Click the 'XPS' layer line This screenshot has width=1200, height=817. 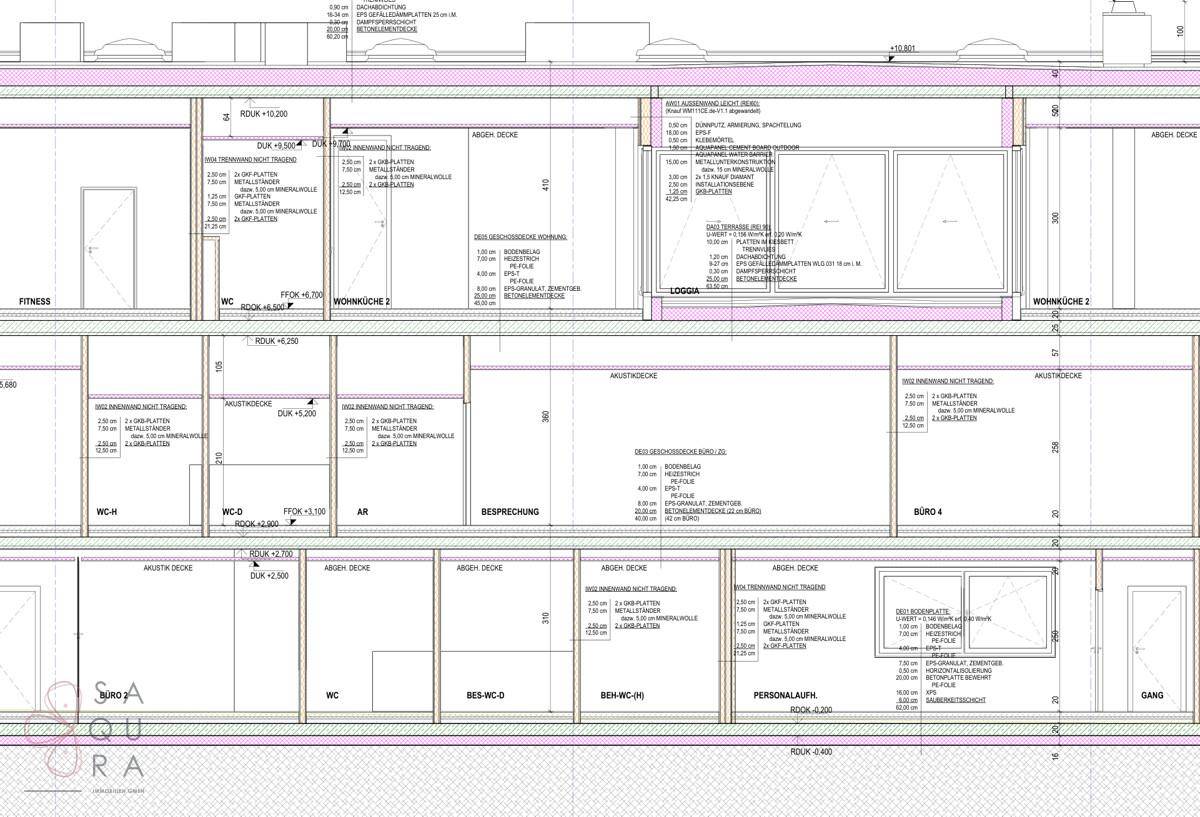pos(931,692)
